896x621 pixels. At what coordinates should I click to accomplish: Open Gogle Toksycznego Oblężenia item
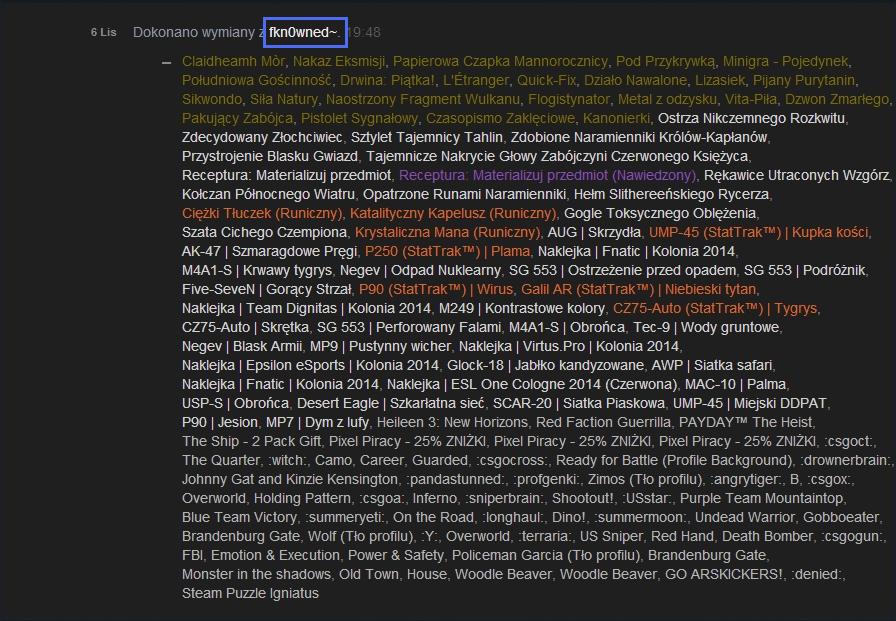(660, 213)
